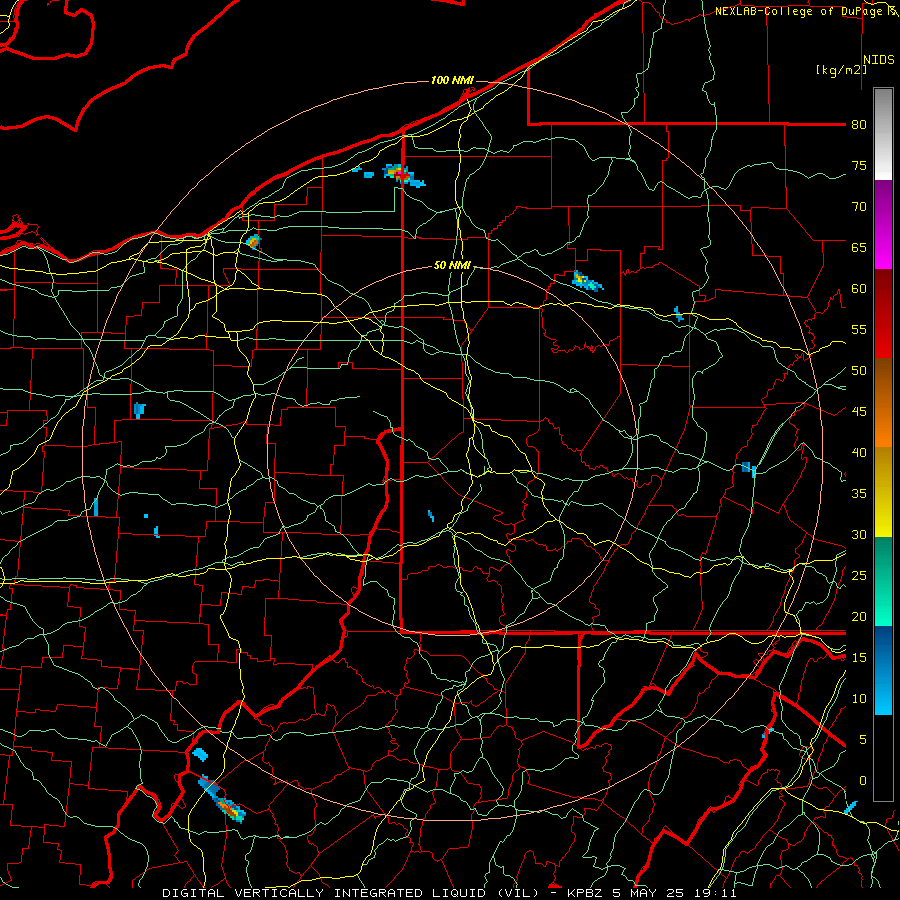This screenshot has width=900, height=900.
Task: Click the 0 value on the scale
Action: [x=862, y=781]
